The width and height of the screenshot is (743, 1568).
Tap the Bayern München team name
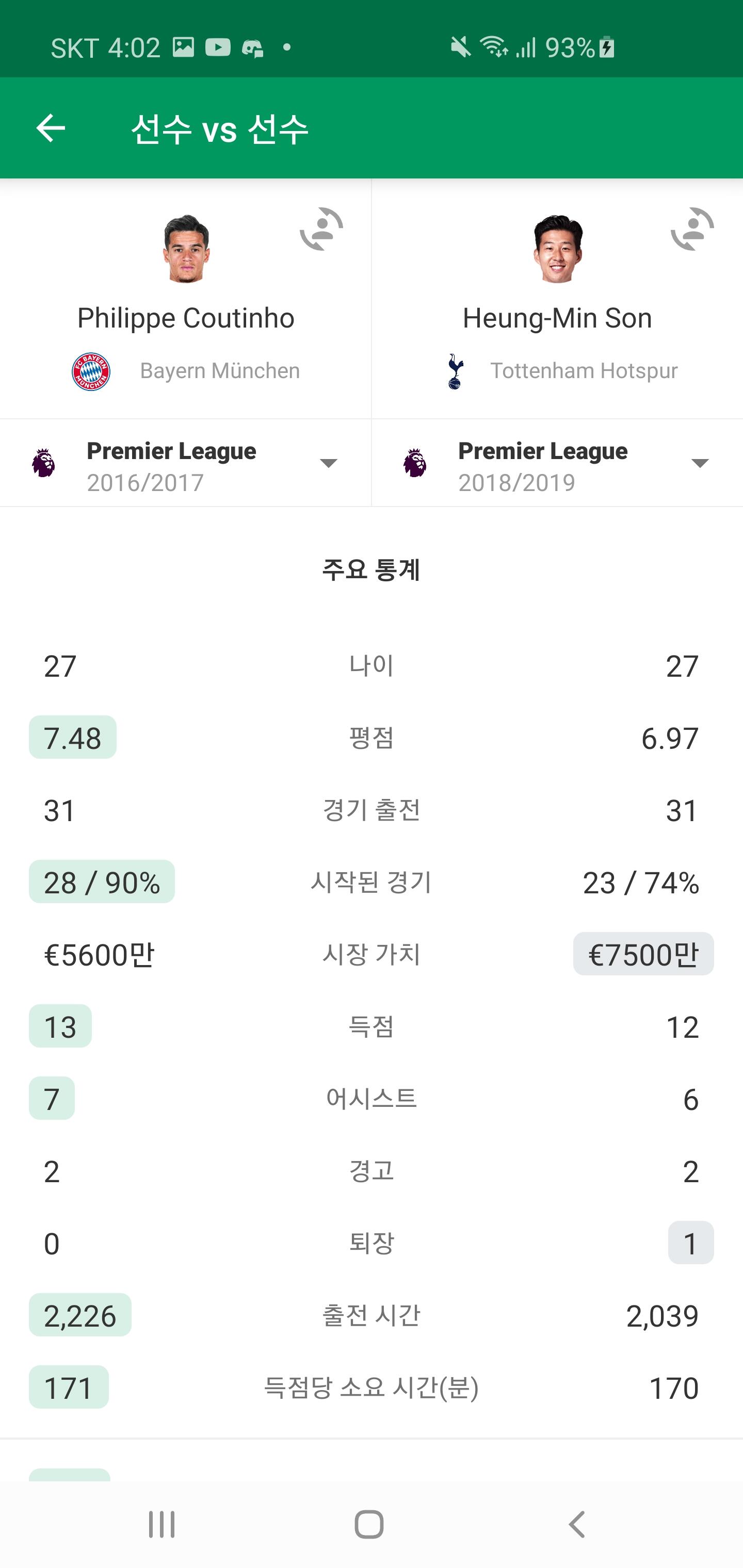[220, 371]
